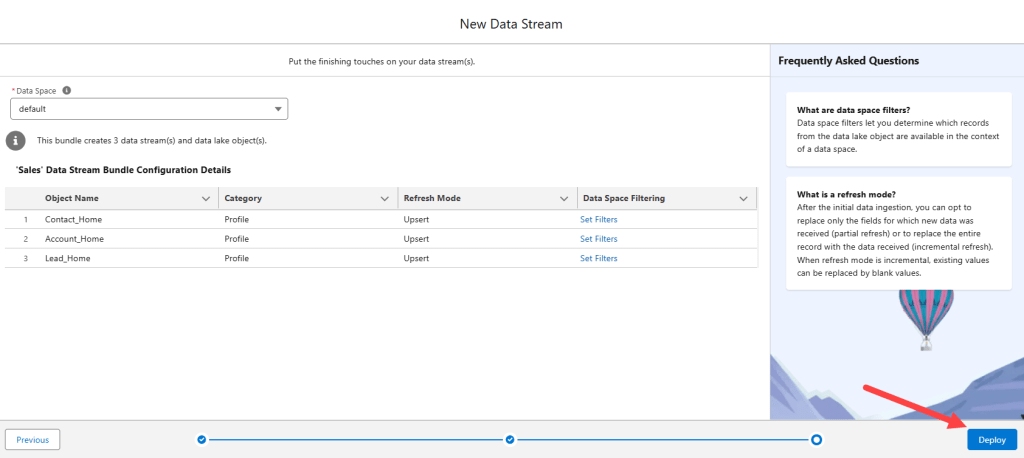Image resolution: width=1024 pixels, height=458 pixels.
Task: Open Set Filters for Lead_Home
Action: pos(599,258)
